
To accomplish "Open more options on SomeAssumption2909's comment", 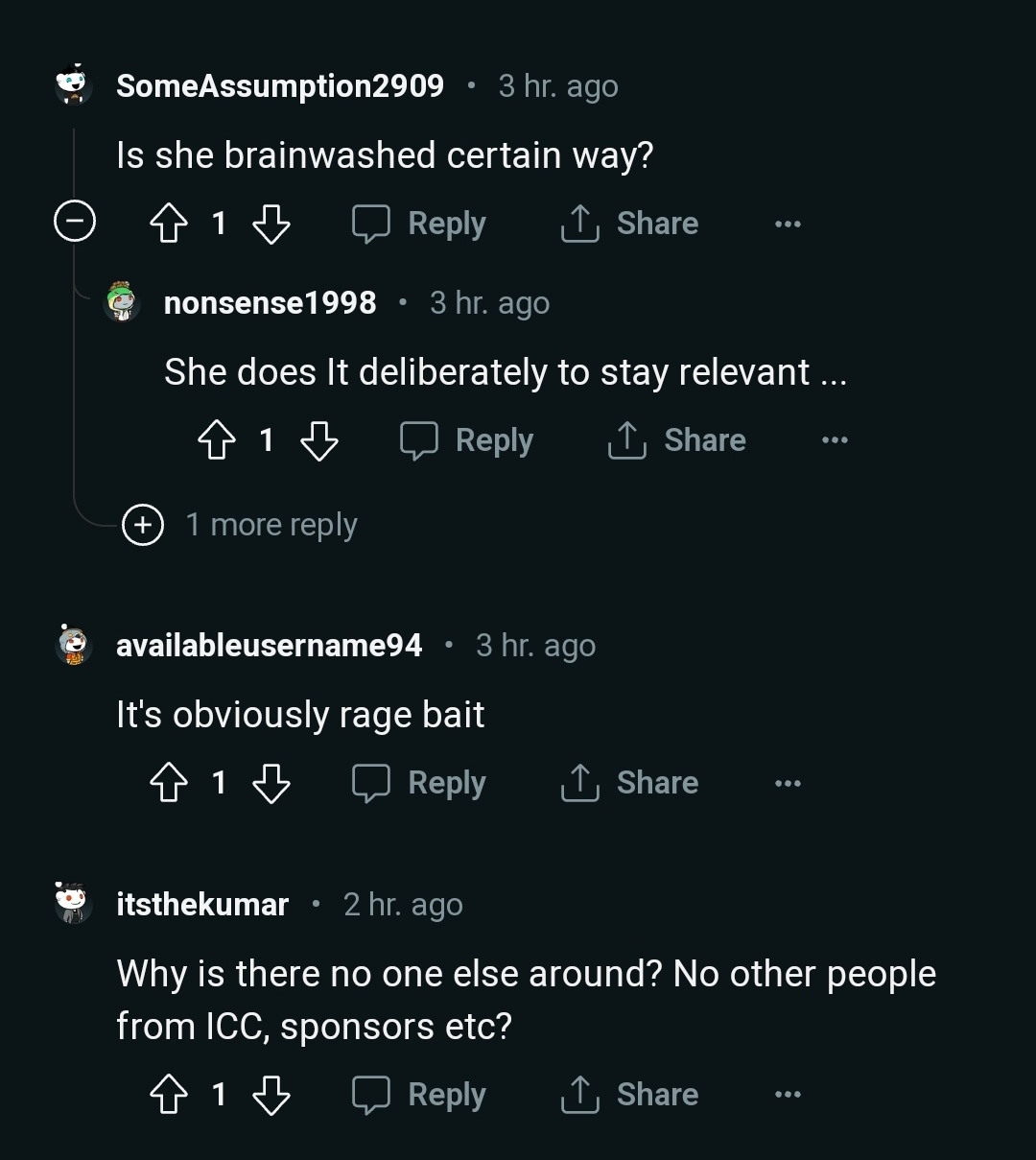I will (x=787, y=224).
